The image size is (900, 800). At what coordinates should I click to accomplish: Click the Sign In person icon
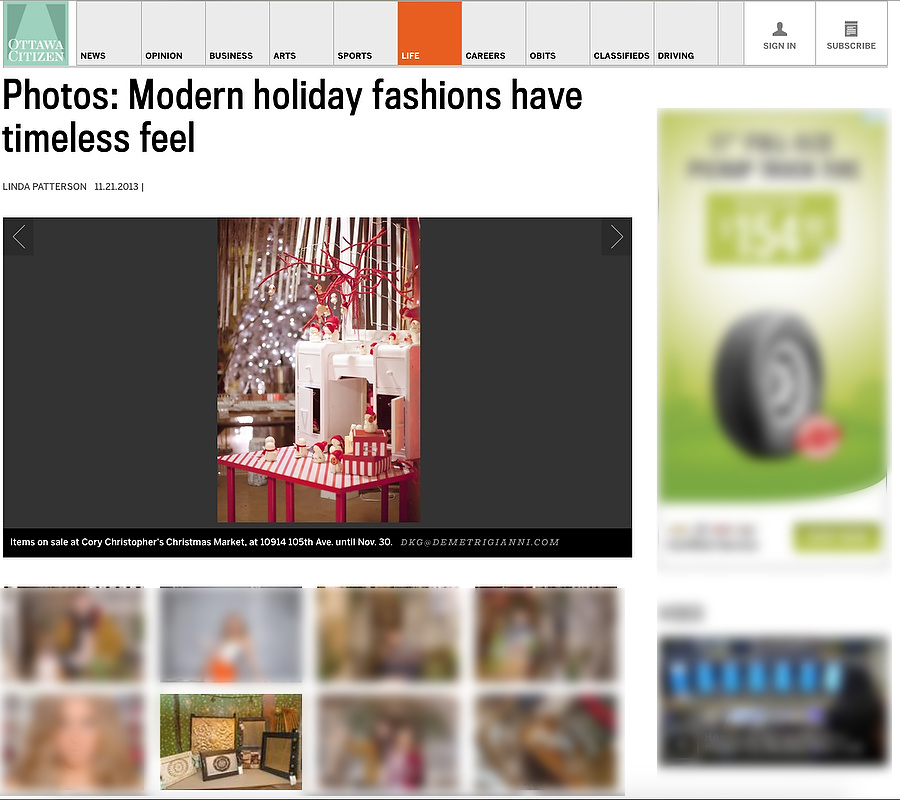[780, 29]
